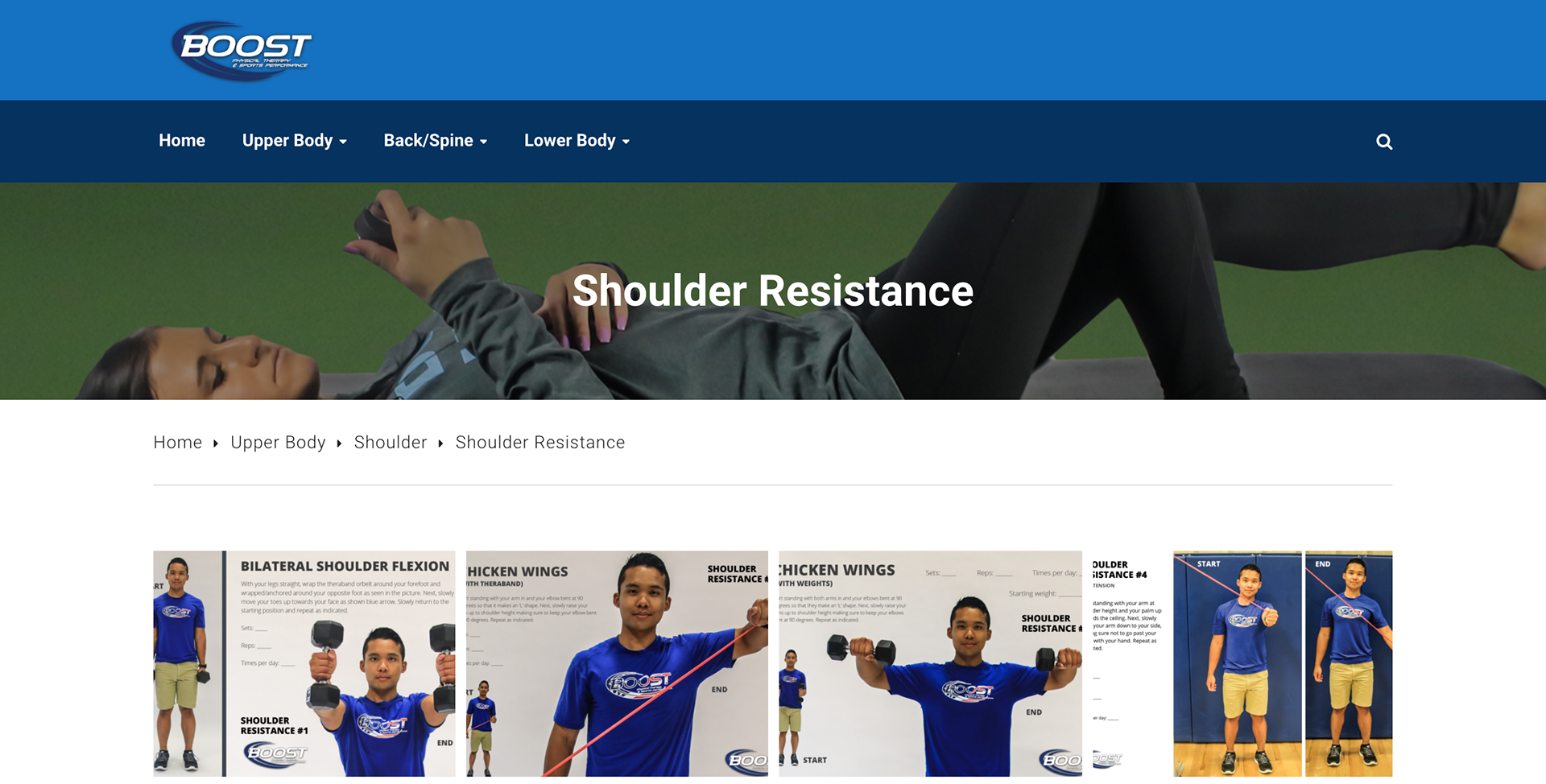This screenshot has height=784, width=1546.
Task: Open the Chicken Wings with Theraband card
Action: 618,664
